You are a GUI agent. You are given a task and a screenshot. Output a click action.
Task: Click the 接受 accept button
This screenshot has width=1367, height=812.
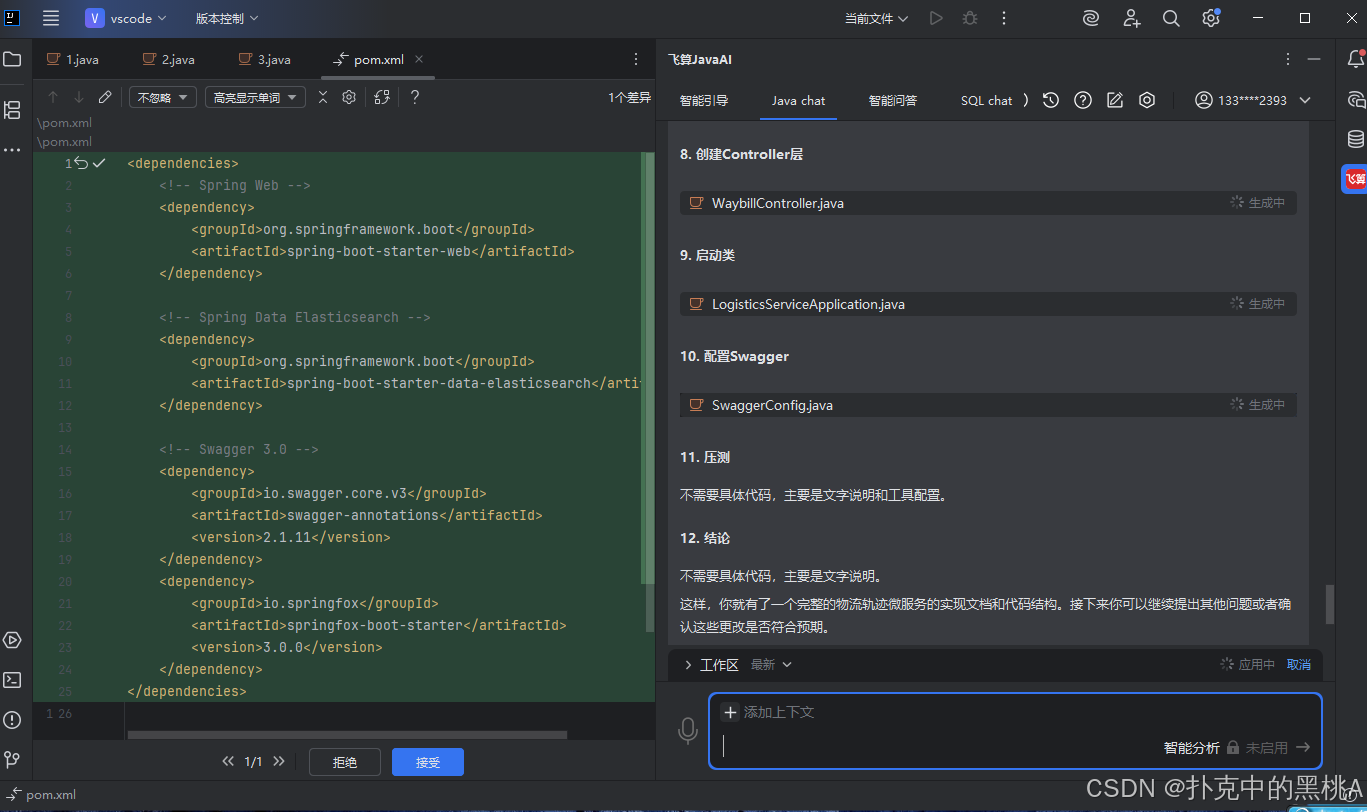tap(428, 762)
